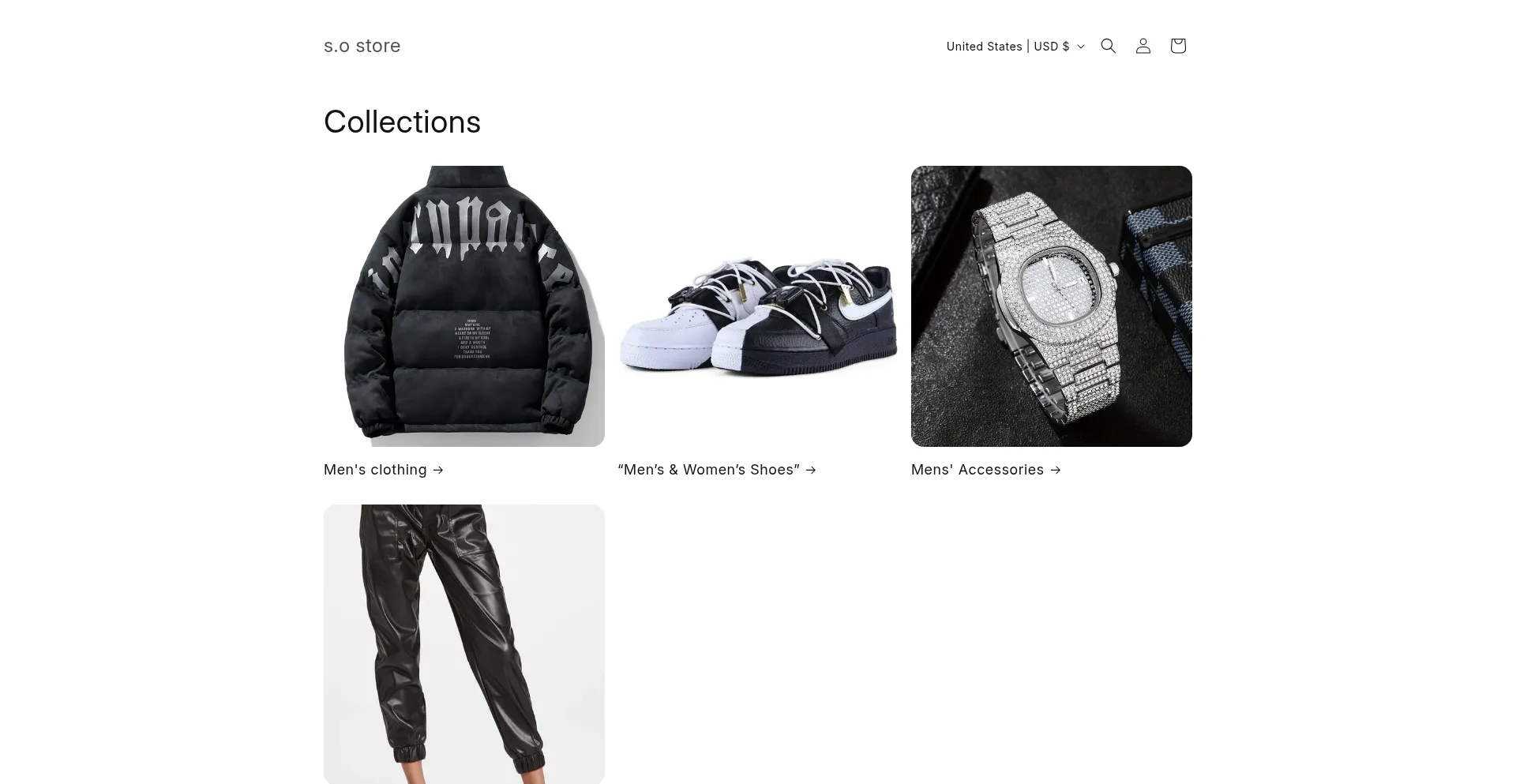
Task: Select the black leather pants image
Action: coord(464,644)
